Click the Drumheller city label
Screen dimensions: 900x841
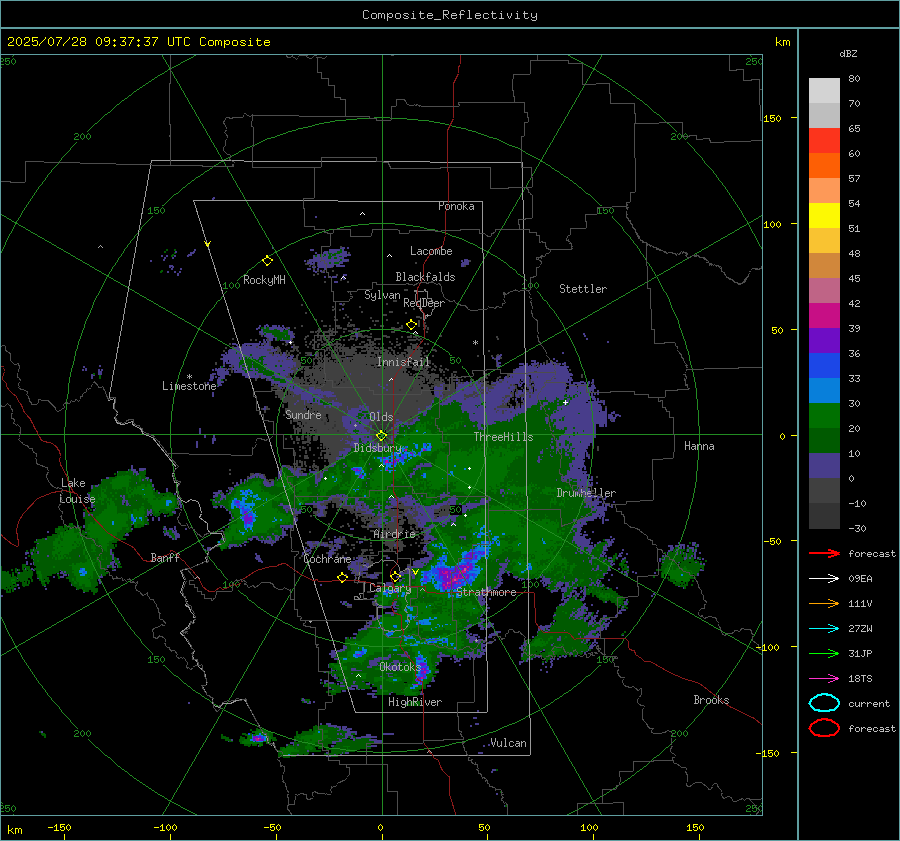[x=586, y=493]
